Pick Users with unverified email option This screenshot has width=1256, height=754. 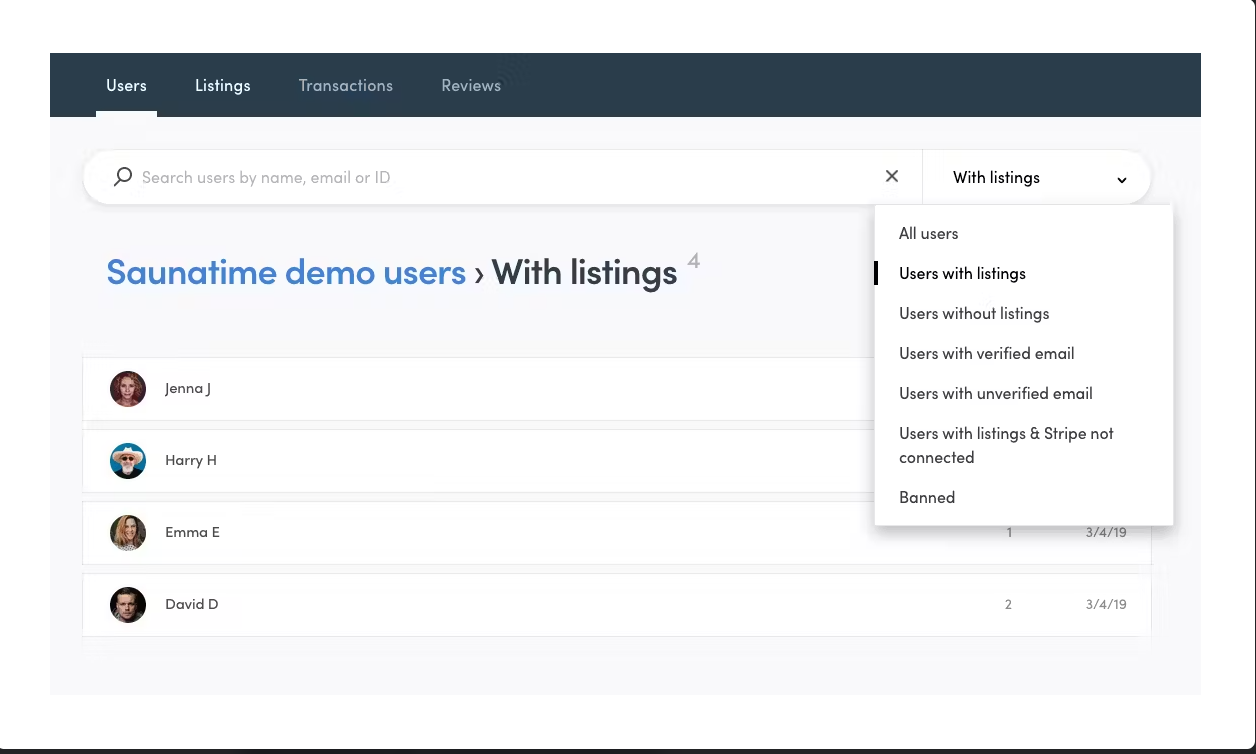(995, 394)
